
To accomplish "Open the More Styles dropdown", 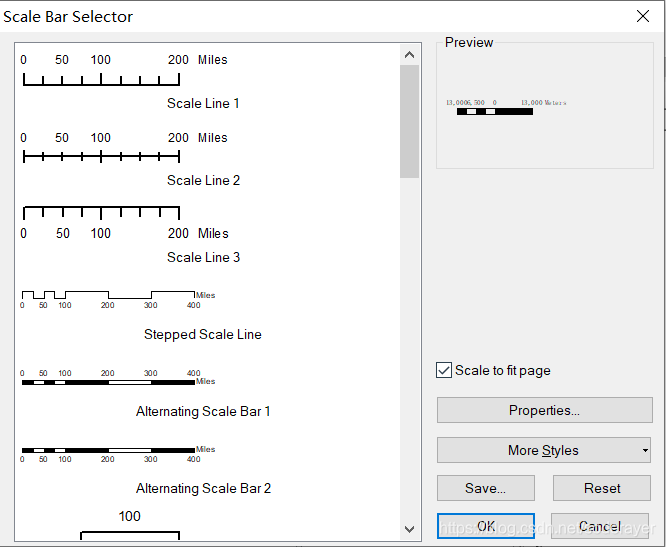I will click(545, 450).
